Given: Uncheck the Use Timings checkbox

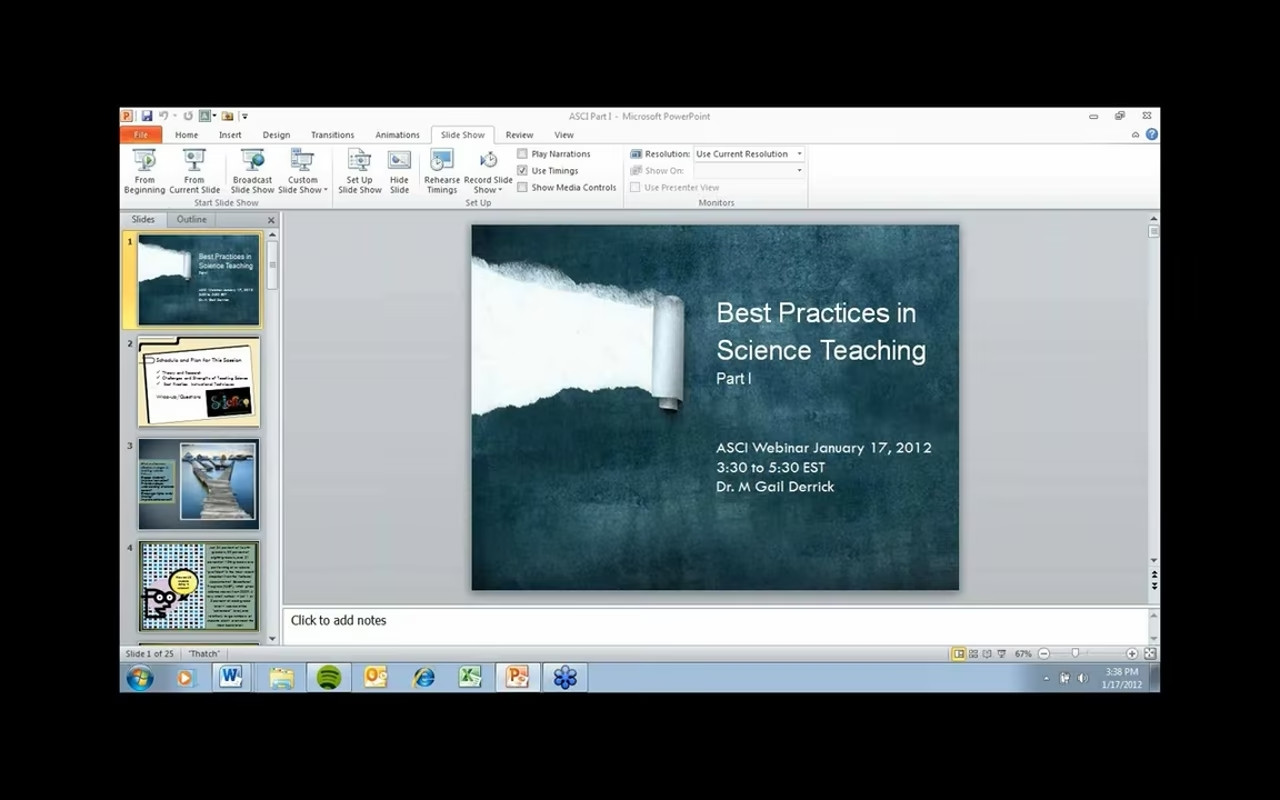Looking at the screenshot, I should pyautogui.click(x=522, y=171).
